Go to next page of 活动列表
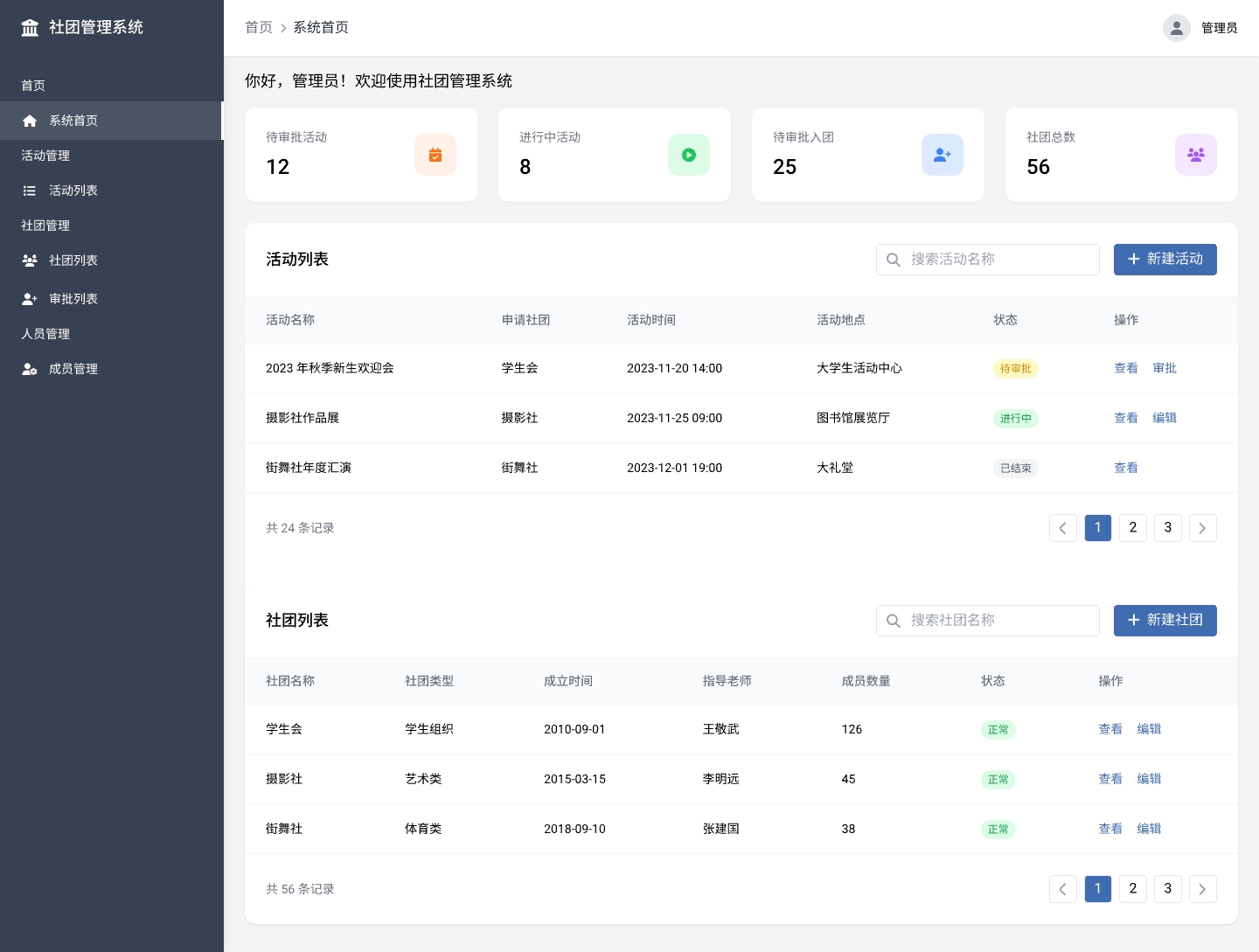The width and height of the screenshot is (1259, 952). click(x=1202, y=528)
